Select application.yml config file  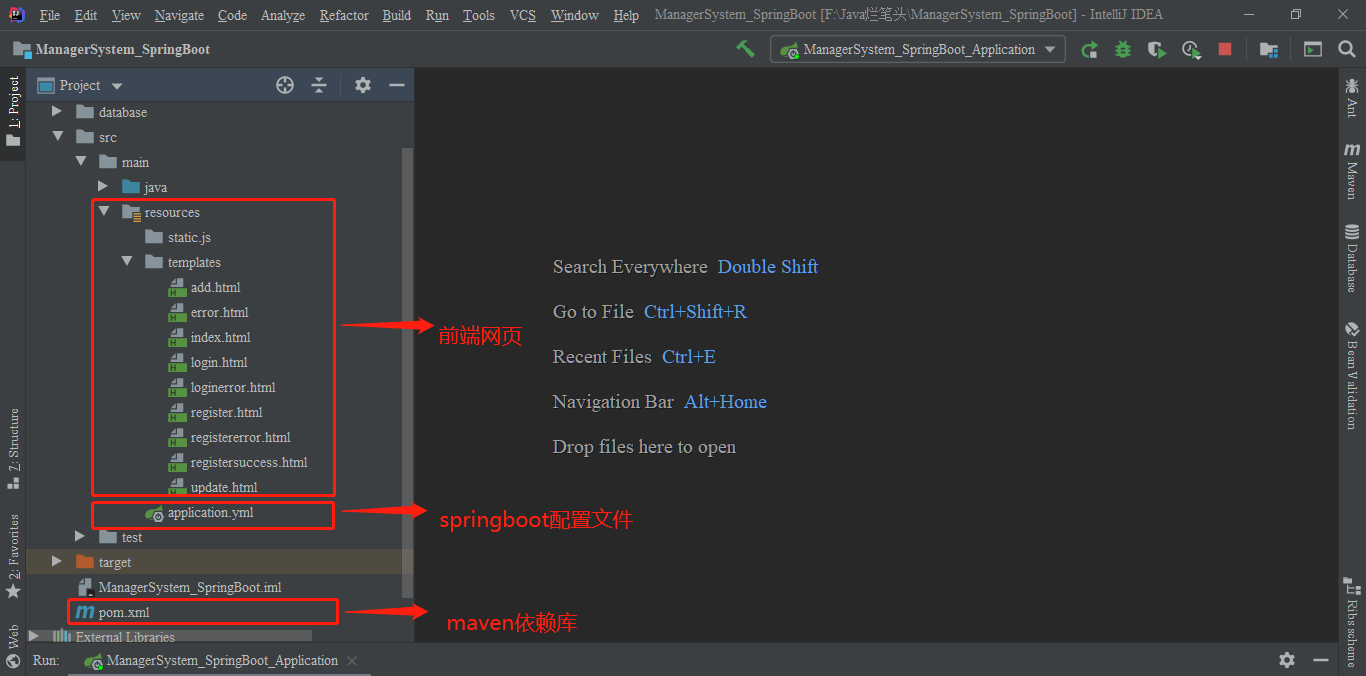[210, 512]
